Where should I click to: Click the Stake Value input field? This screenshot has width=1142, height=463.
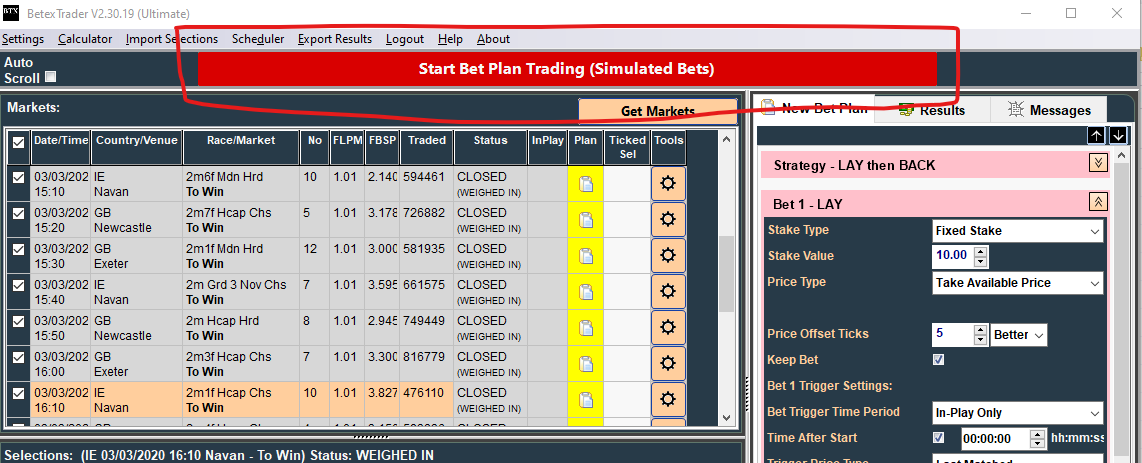click(951, 257)
